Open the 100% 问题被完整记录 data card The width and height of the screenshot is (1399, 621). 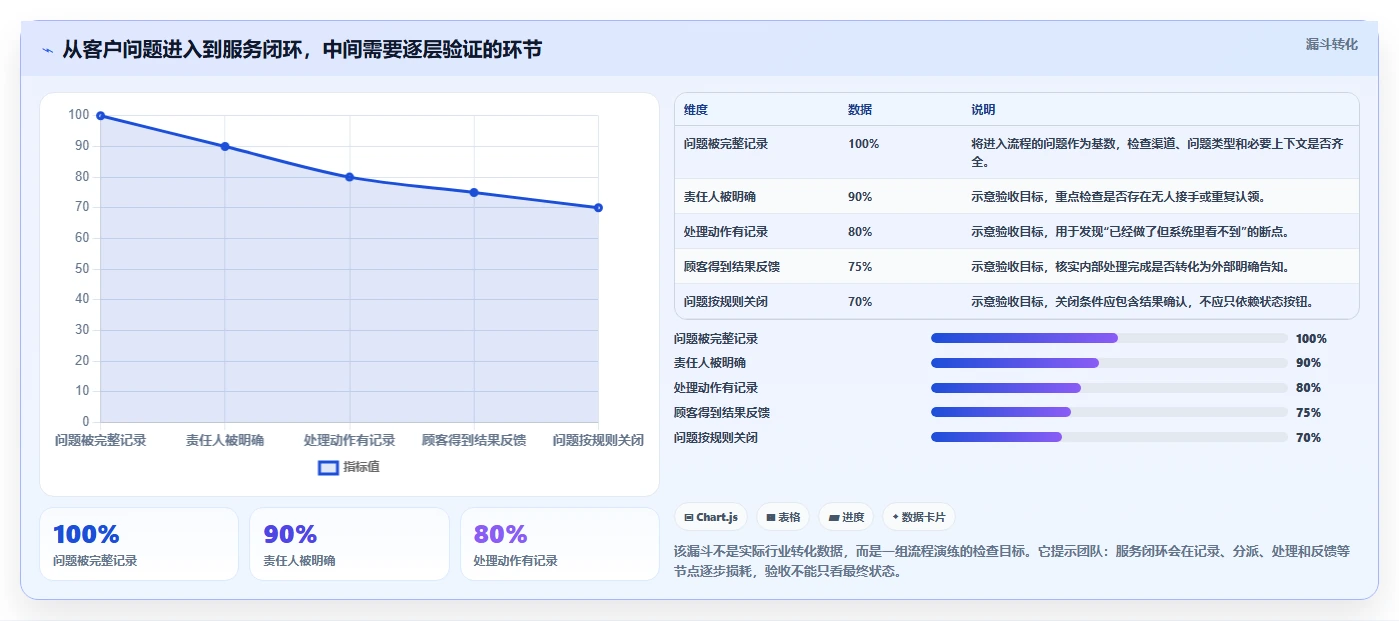coord(139,544)
